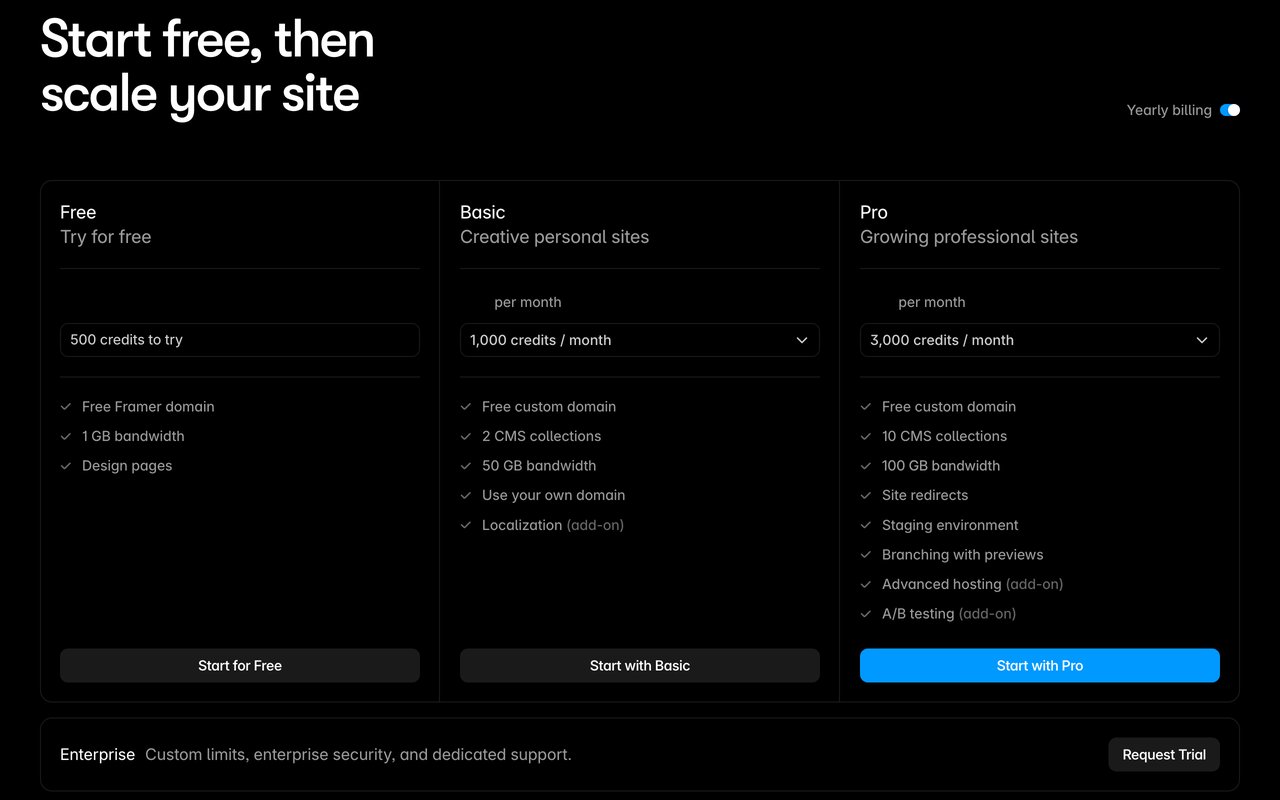Click checkmark icon beside Branching with previews
Screen dimensions: 1280x800
(866, 555)
